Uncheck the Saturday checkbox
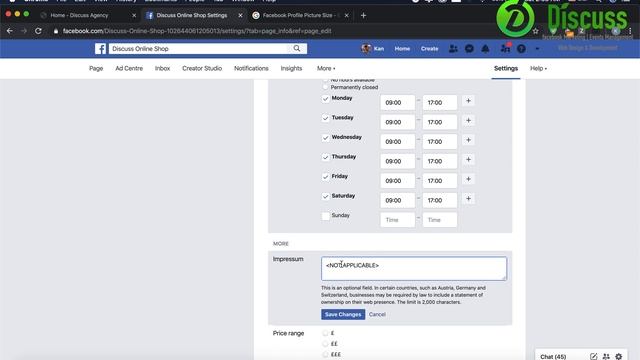Screen dimensions: 640x360 tap(325, 197)
